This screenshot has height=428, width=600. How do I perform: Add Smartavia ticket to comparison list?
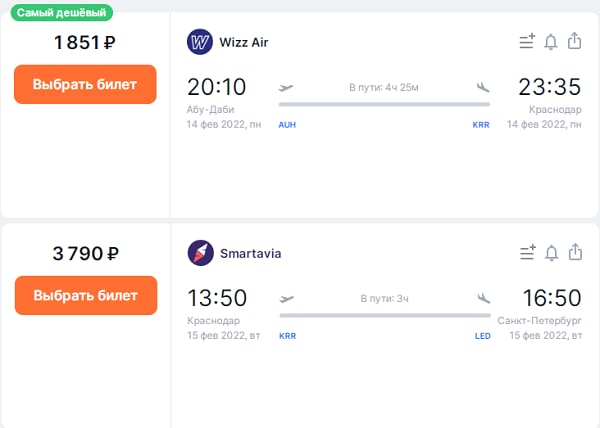(528, 252)
